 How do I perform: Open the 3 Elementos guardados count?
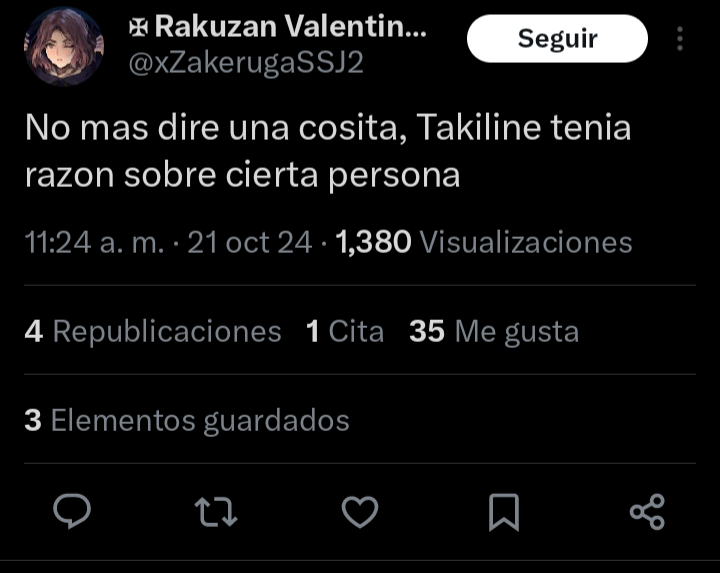tap(187, 420)
